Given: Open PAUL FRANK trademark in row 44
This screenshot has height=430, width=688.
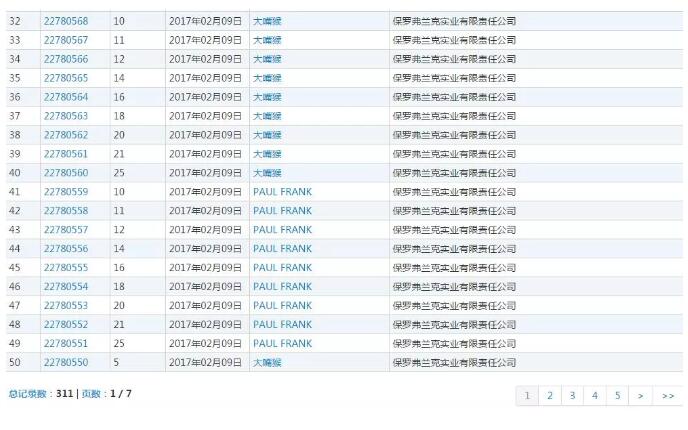Looking at the screenshot, I should coord(283,248).
